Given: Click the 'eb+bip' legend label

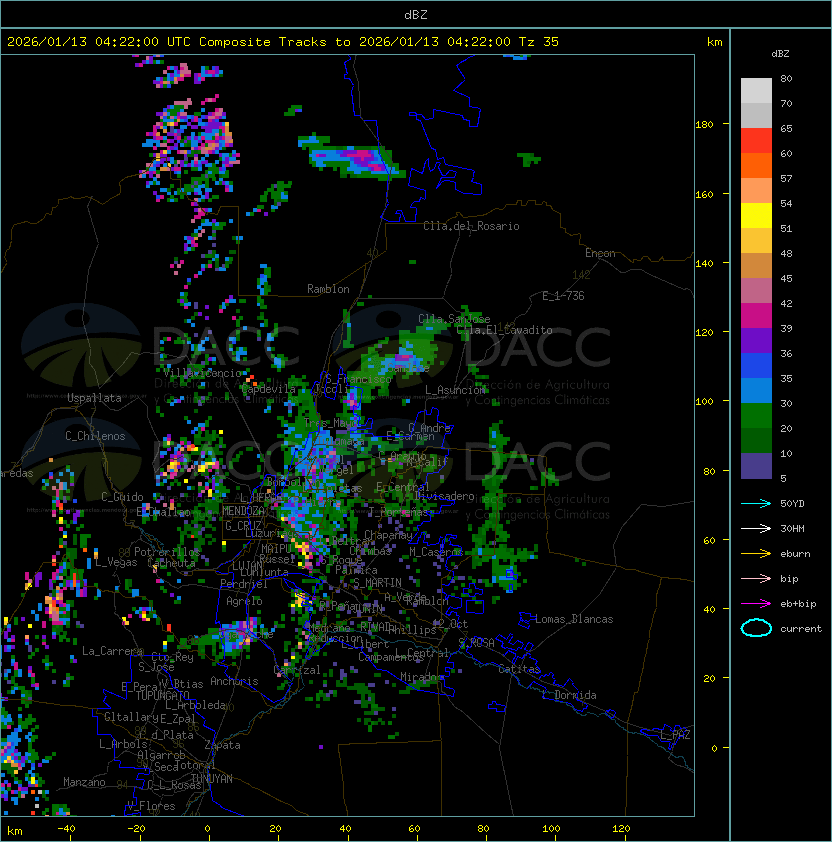Looking at the screenshot, I should click(798, 604).
